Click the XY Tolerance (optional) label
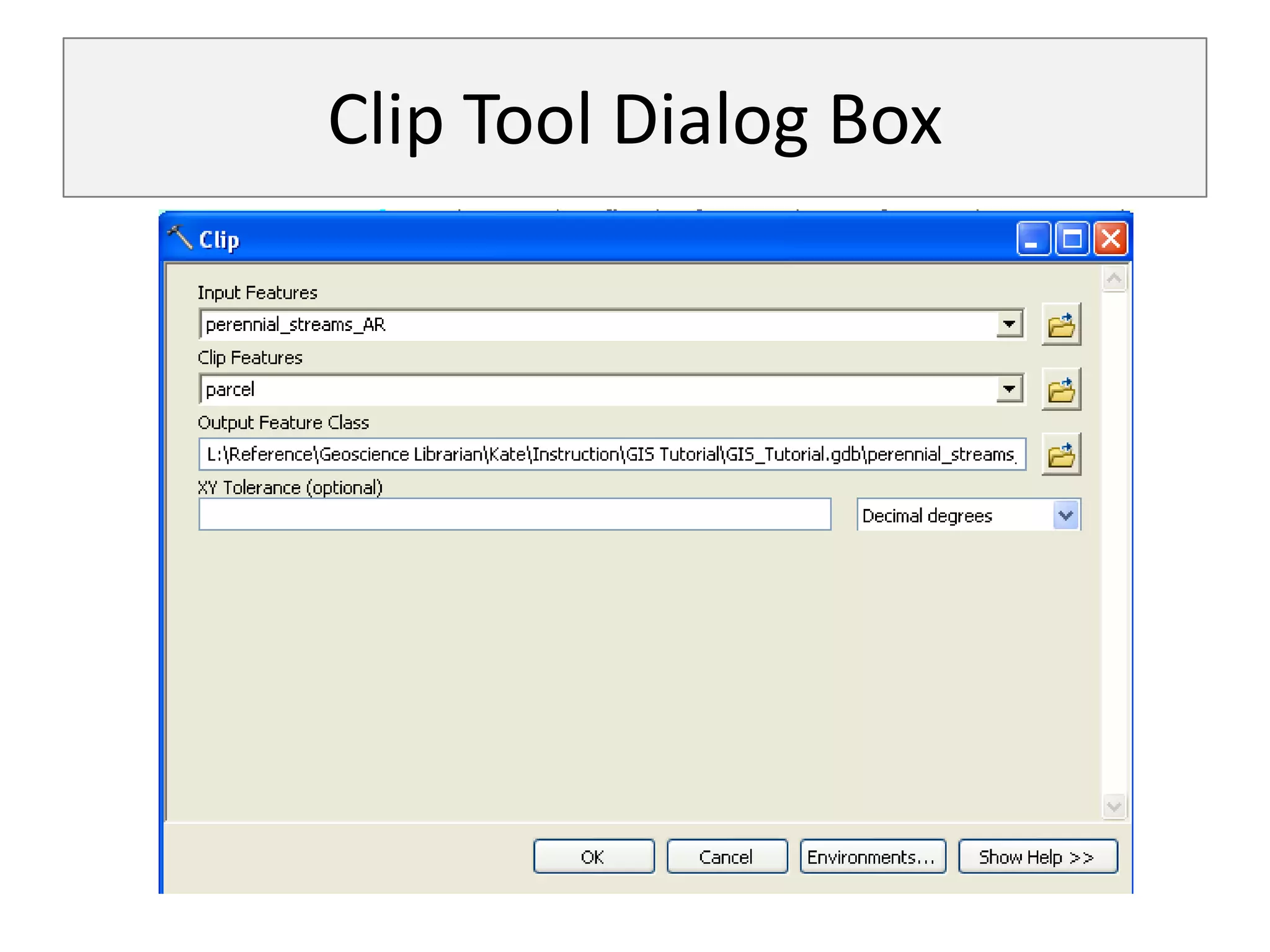 point(290,488)
